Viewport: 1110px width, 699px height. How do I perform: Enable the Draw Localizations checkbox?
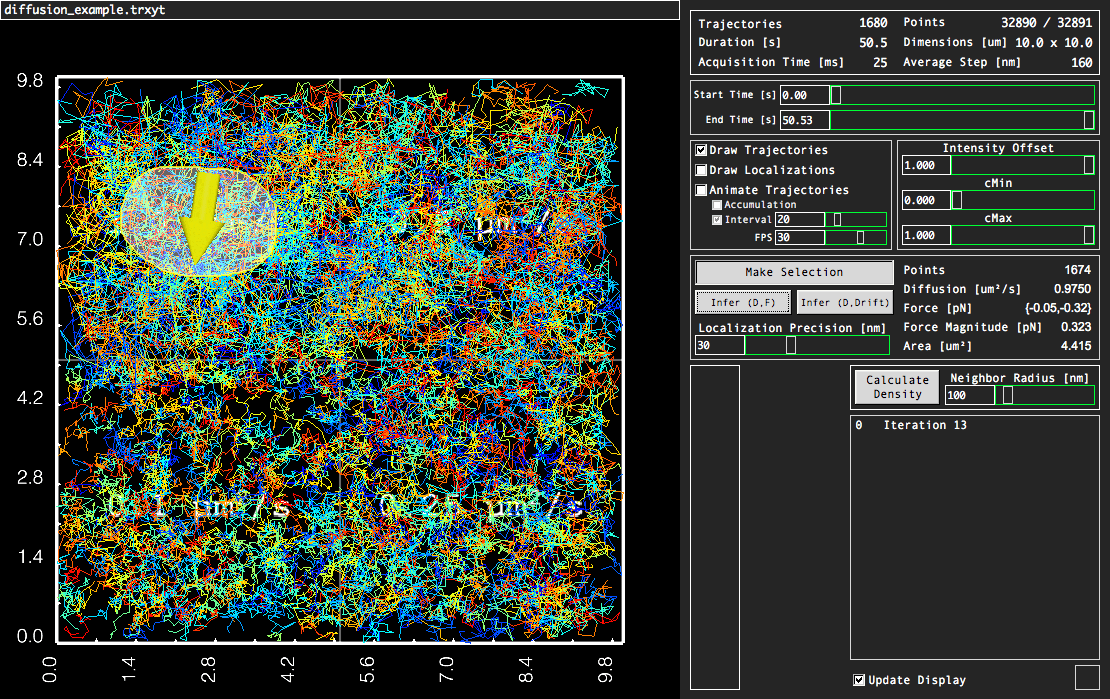(702, 170)
